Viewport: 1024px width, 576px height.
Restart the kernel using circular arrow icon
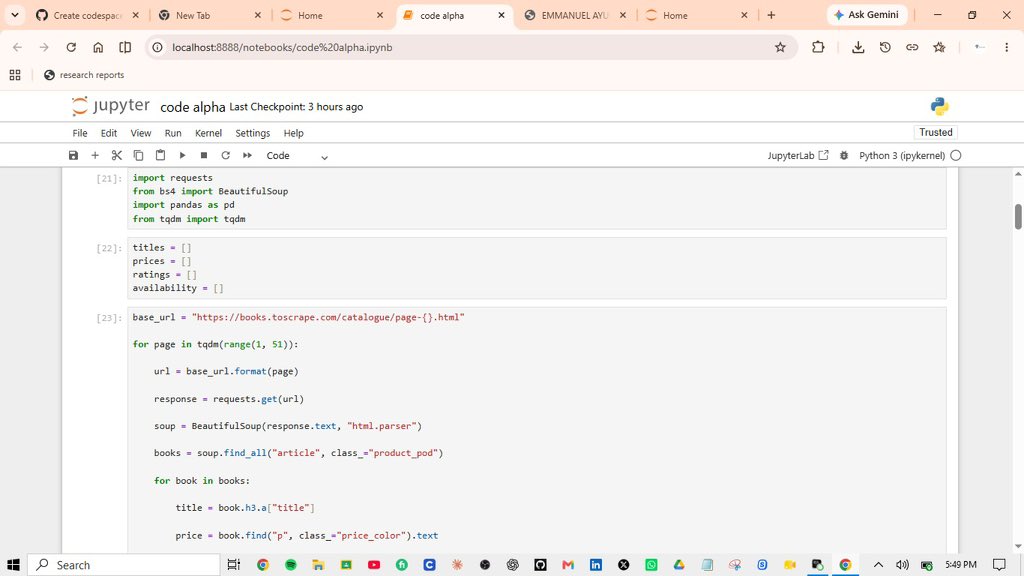225,155
